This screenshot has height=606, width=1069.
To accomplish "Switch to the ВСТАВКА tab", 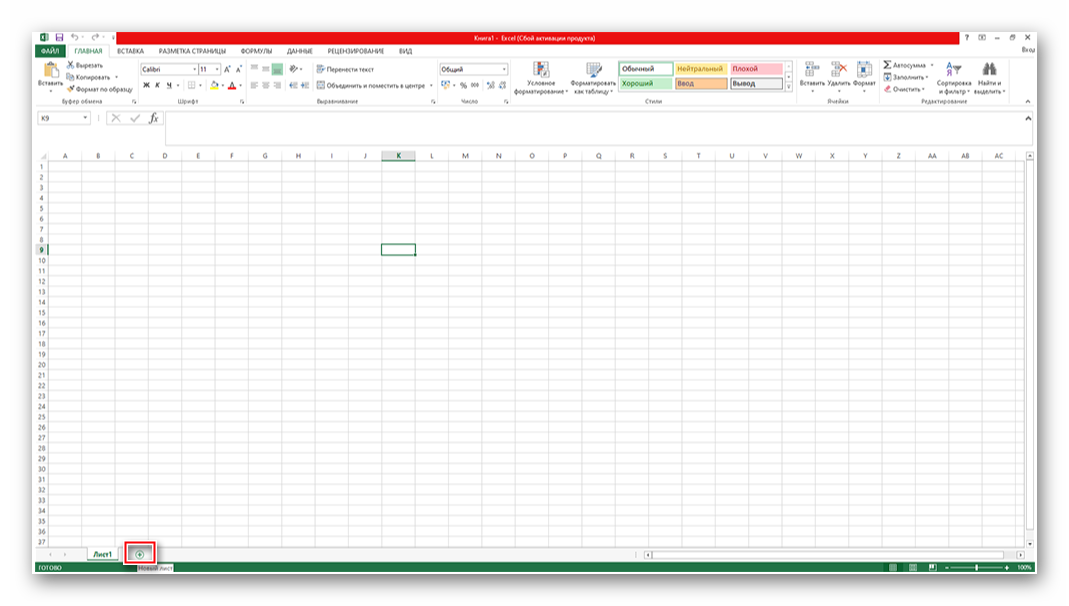I will (x=130, y=51).
